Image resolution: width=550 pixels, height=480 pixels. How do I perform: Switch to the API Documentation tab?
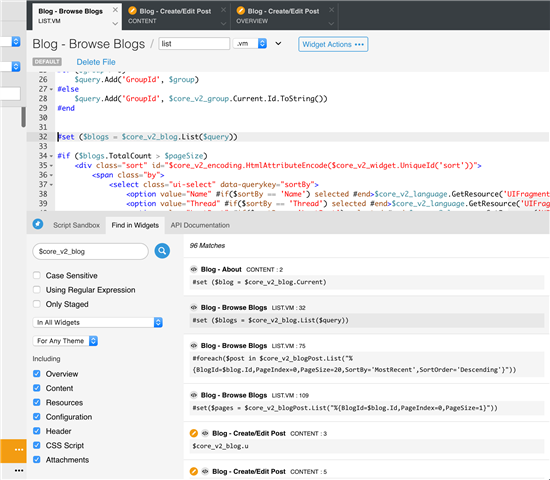[200, 225]
